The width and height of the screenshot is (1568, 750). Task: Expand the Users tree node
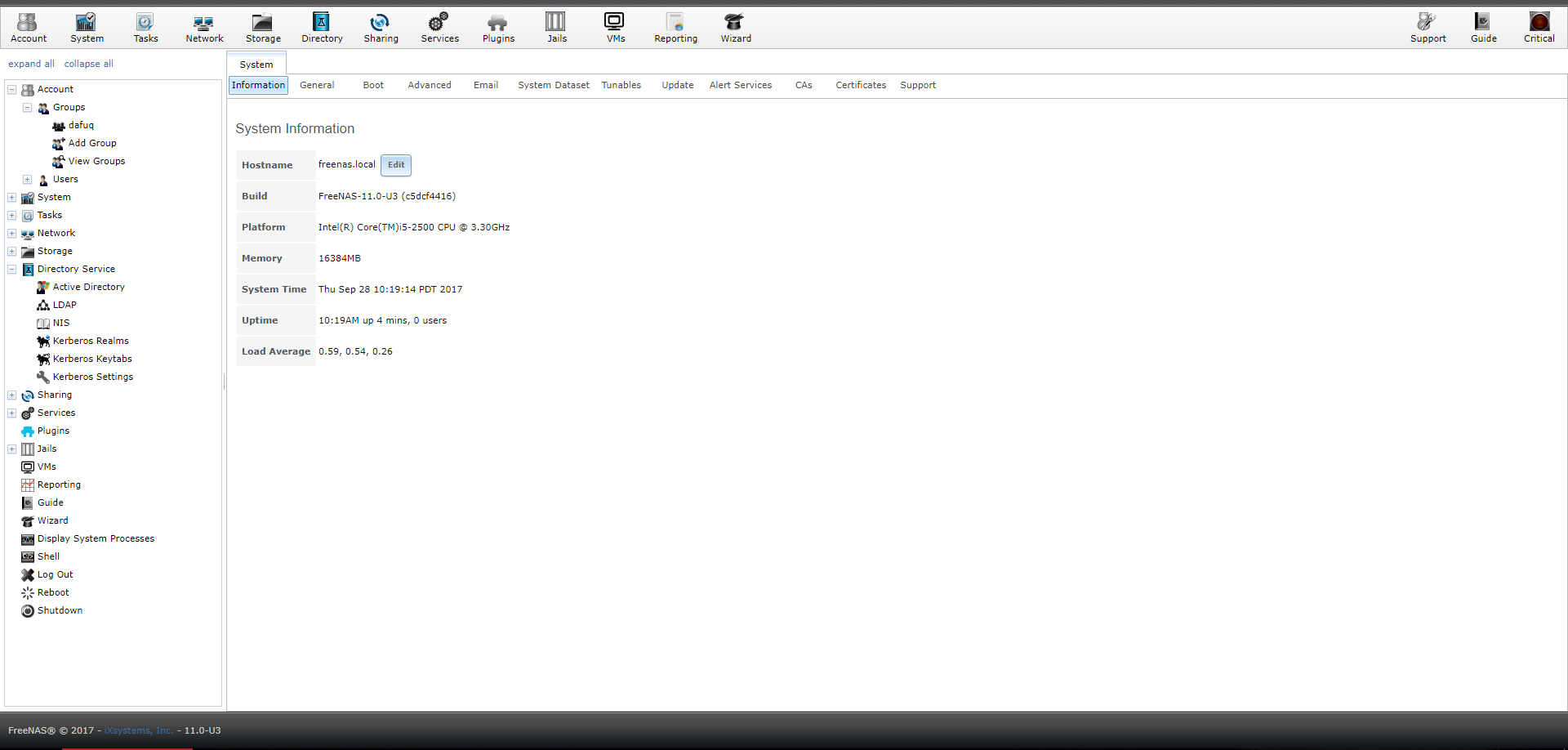[x=28, y=180]
